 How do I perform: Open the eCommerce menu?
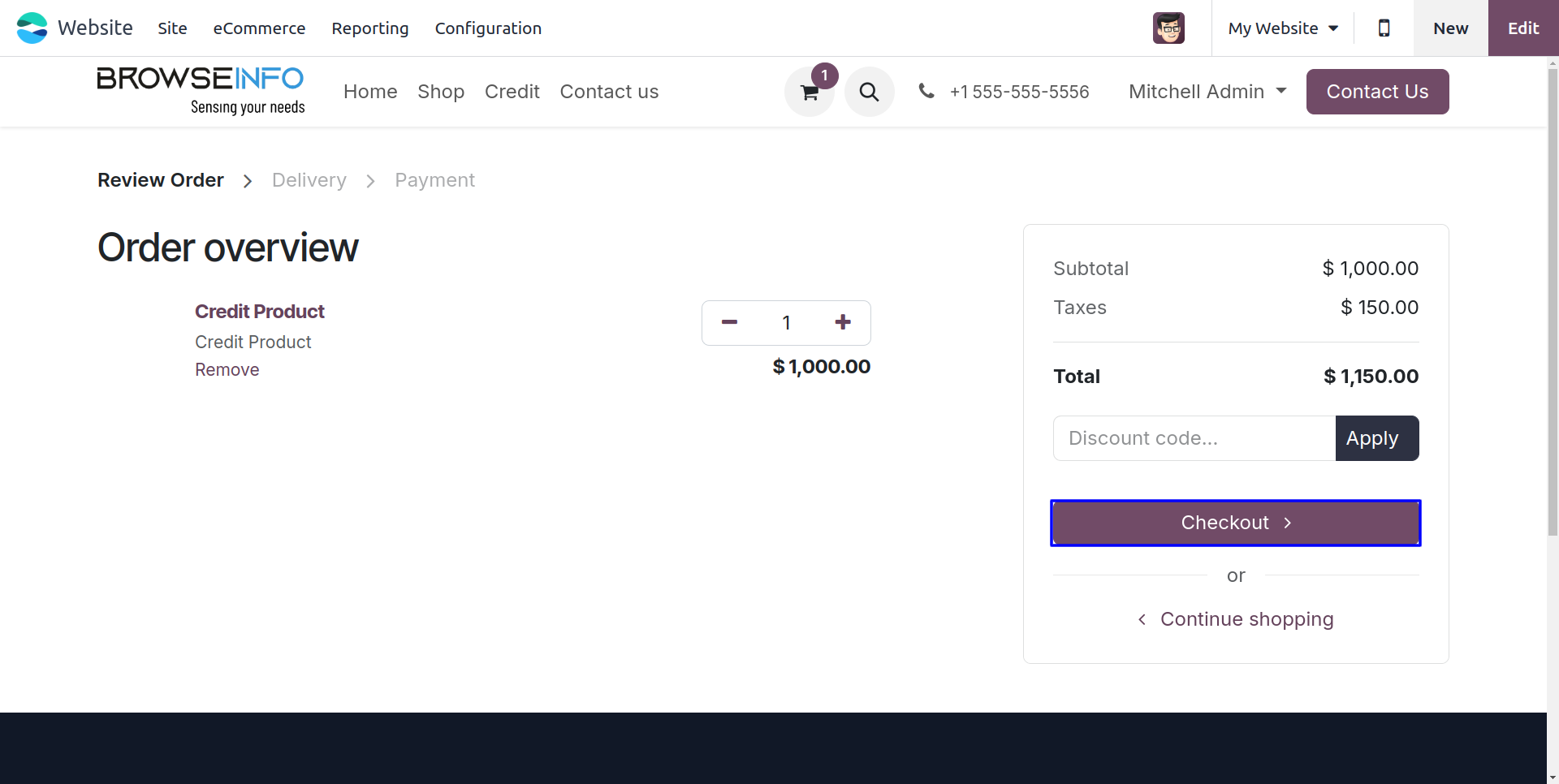pyautogui.click(x=259, y=28)
